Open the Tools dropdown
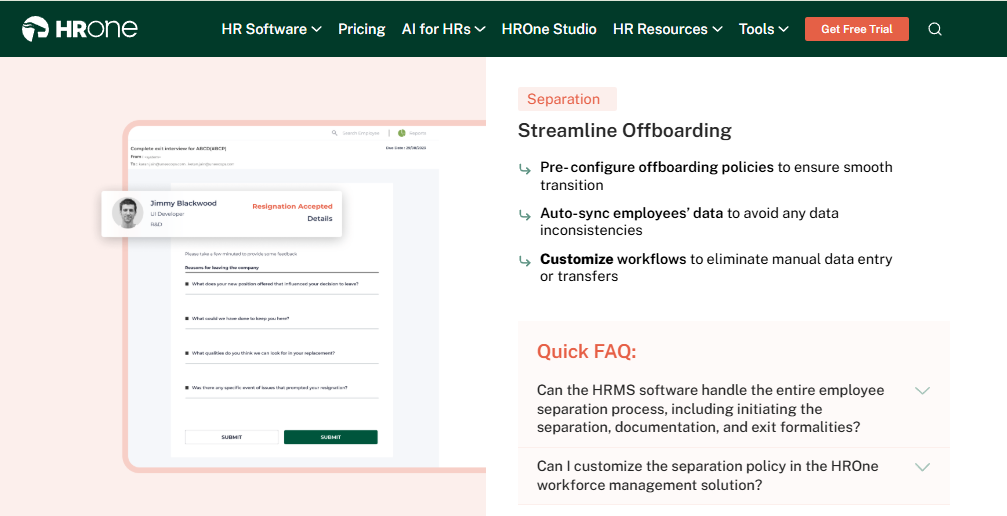 click(764, 29)
